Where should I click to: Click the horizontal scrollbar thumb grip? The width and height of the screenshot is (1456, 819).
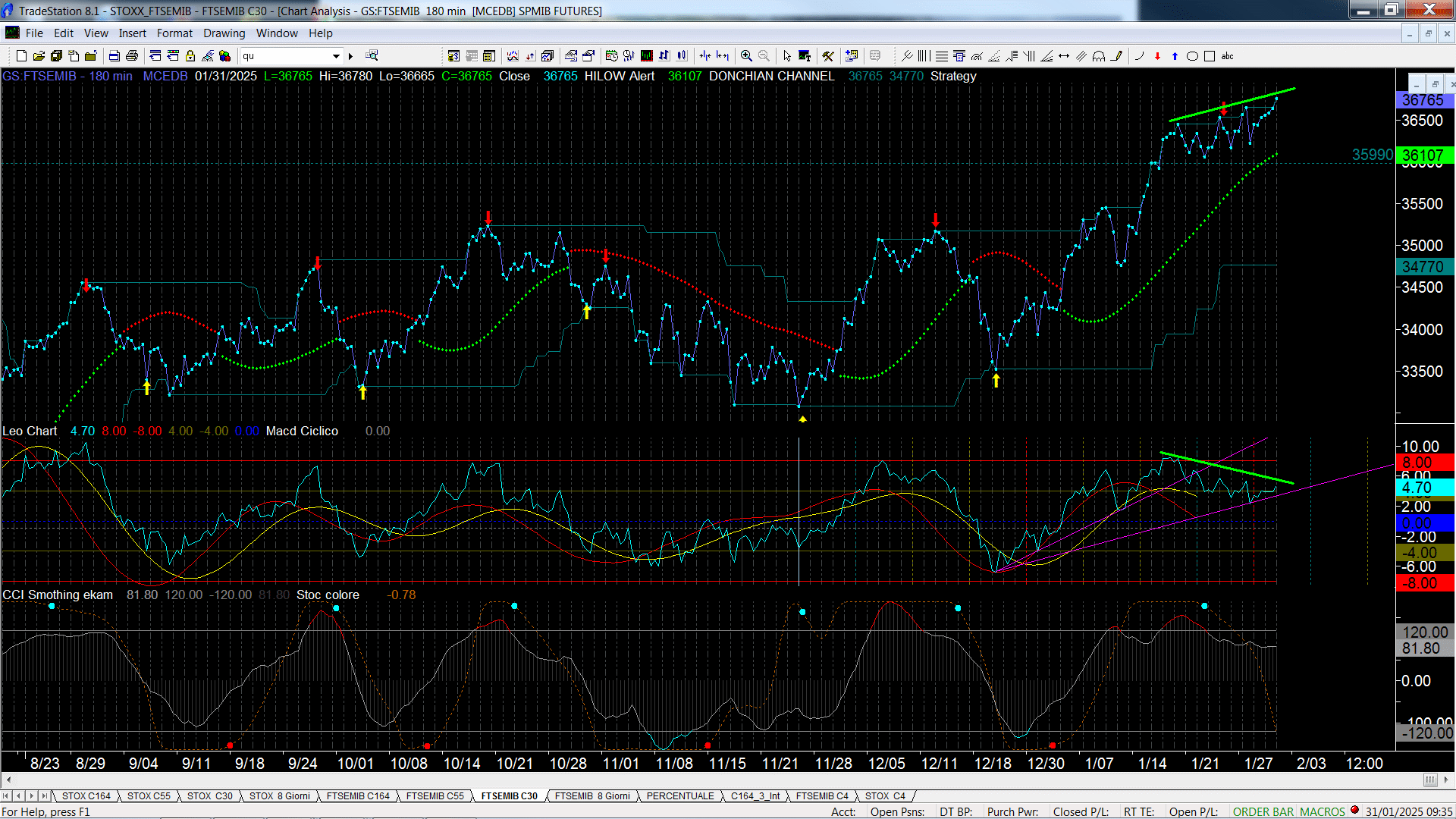pos(1430,780)
